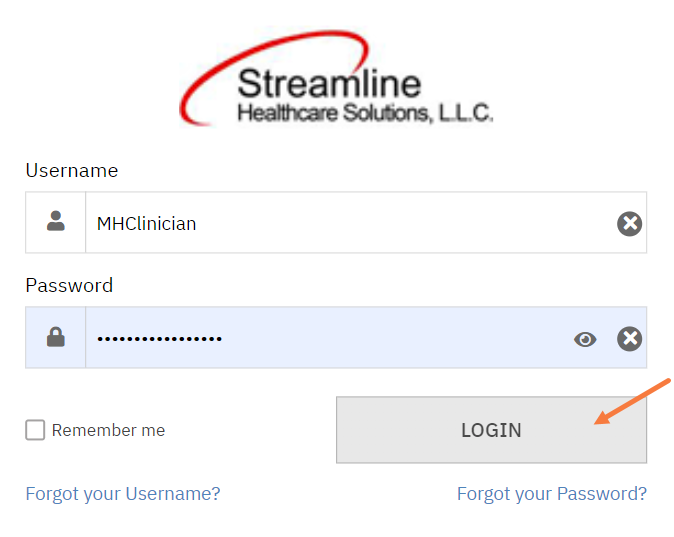674x537 pixels.
Task: Focus the Password input field
Action: (x=400, y=338)
